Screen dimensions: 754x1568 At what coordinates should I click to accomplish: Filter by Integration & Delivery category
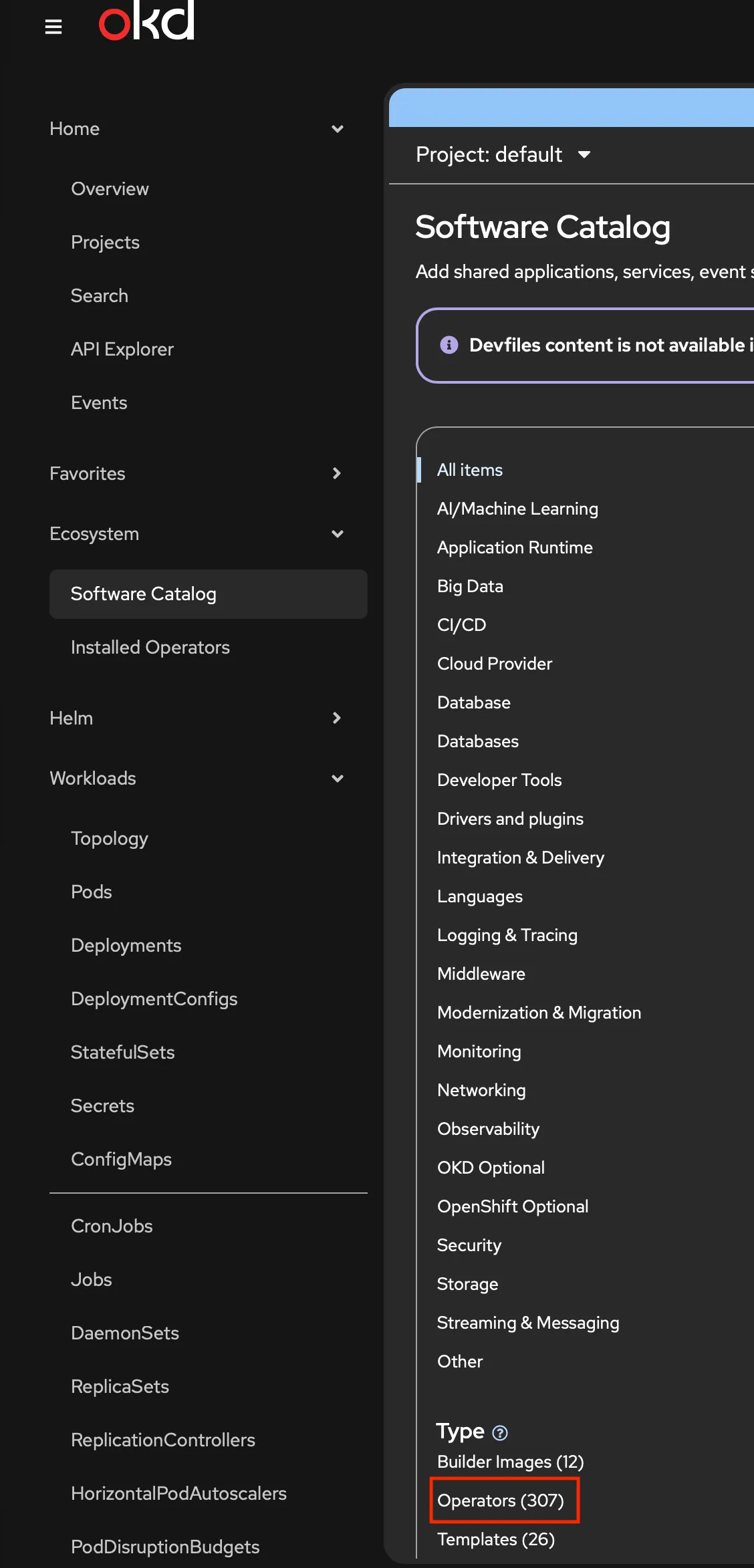tap(521, 858)
